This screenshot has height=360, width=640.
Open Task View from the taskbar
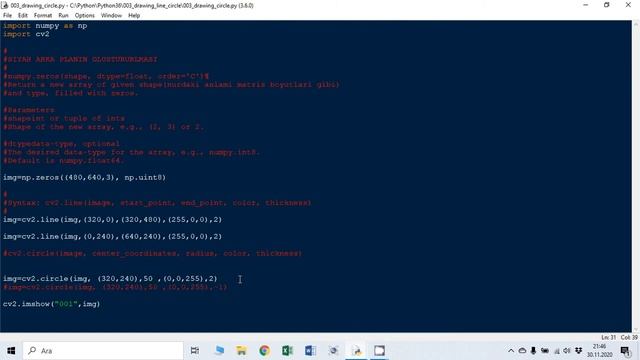pyautogui.click(x=195, y=351)
